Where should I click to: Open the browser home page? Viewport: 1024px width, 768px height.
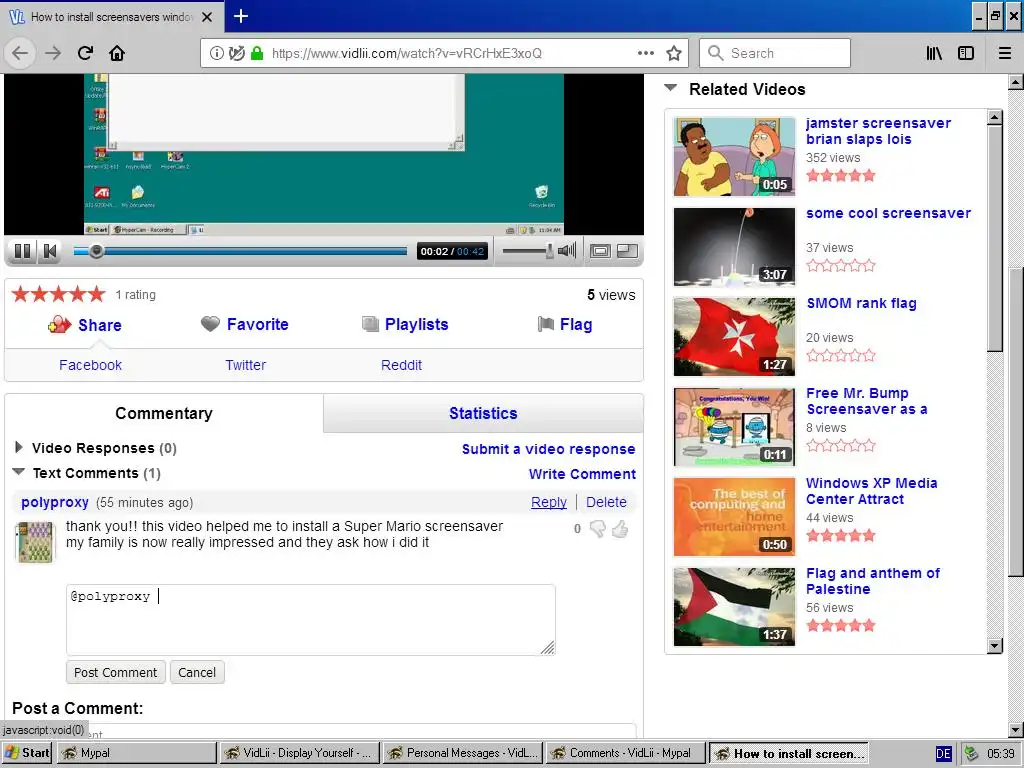click(x=117, y=53)
